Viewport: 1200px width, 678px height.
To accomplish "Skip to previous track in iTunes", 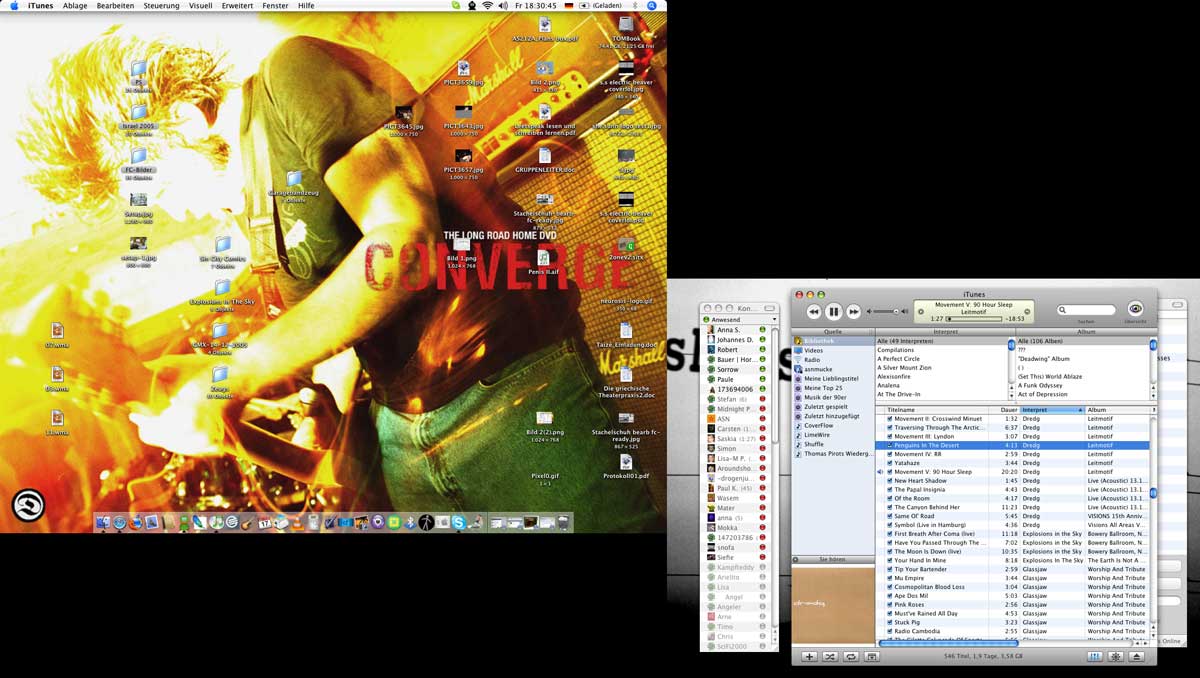I will pos(814,312).
